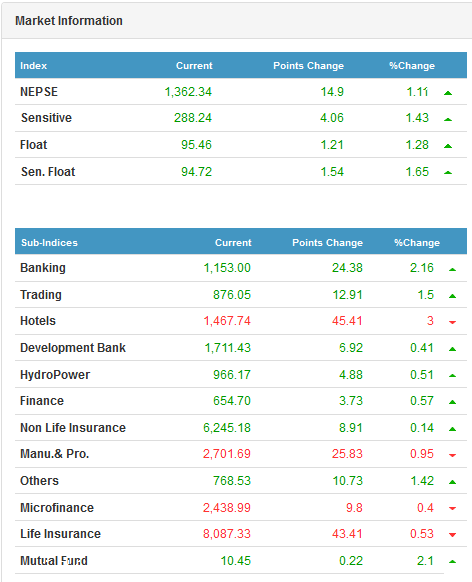Click Current header in Sub-Indices table
Screen dimensions: 472x582
pos(233,243)
